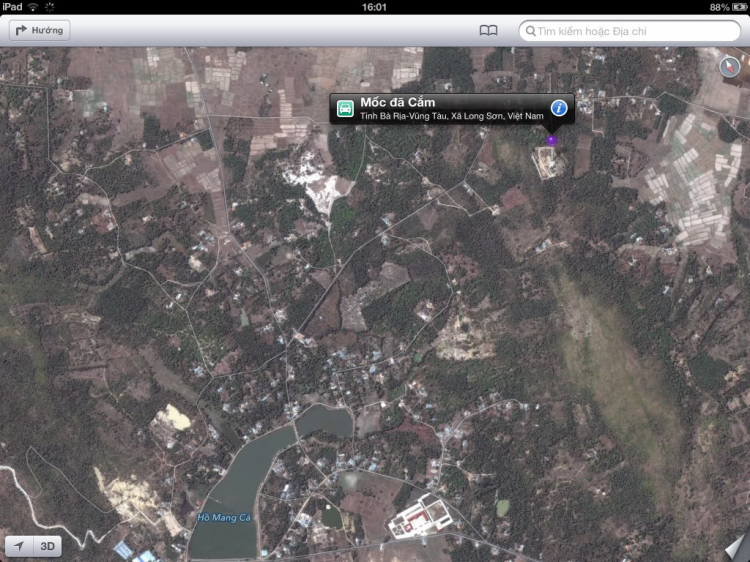Viewport: 750px width, 562px height.
Task: Tap the magnifier icon in search field
Action: click(x=530, y=31)
